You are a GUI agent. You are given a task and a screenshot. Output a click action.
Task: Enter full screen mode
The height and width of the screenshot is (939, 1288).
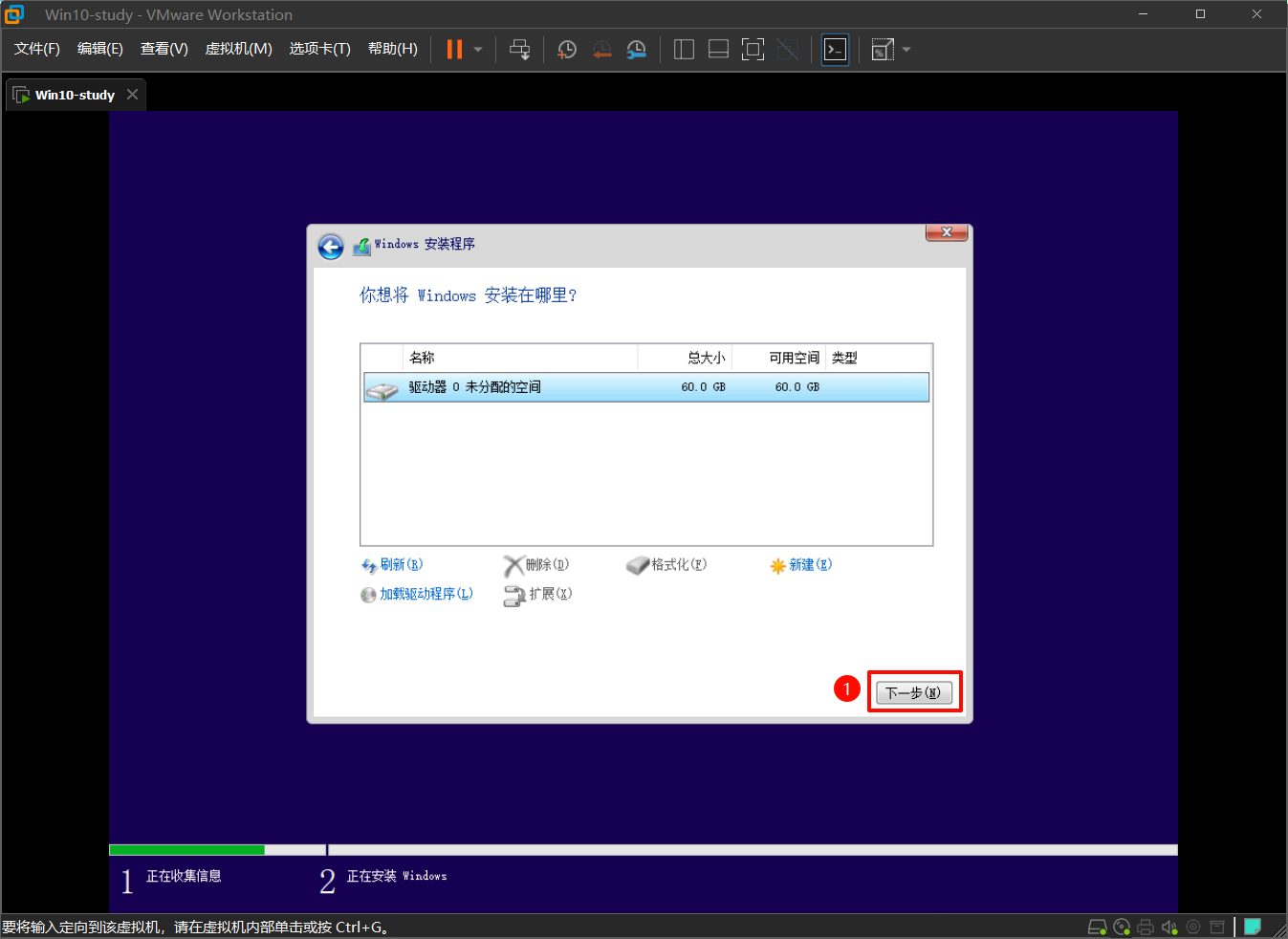pos(753,49)
